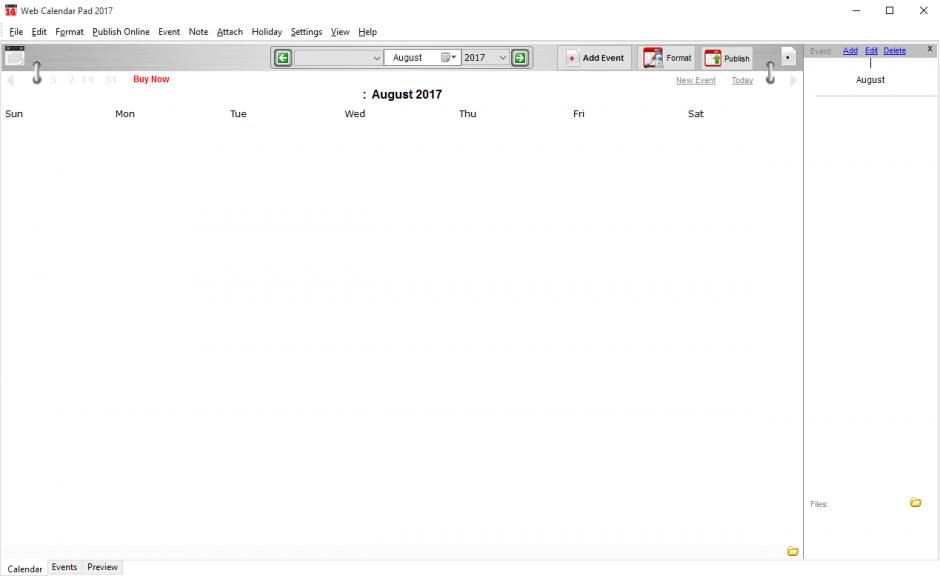This screenshot has width=940, height=576.
Task: Click the faded right navigation arrow
Action: [x=793, y=80]
